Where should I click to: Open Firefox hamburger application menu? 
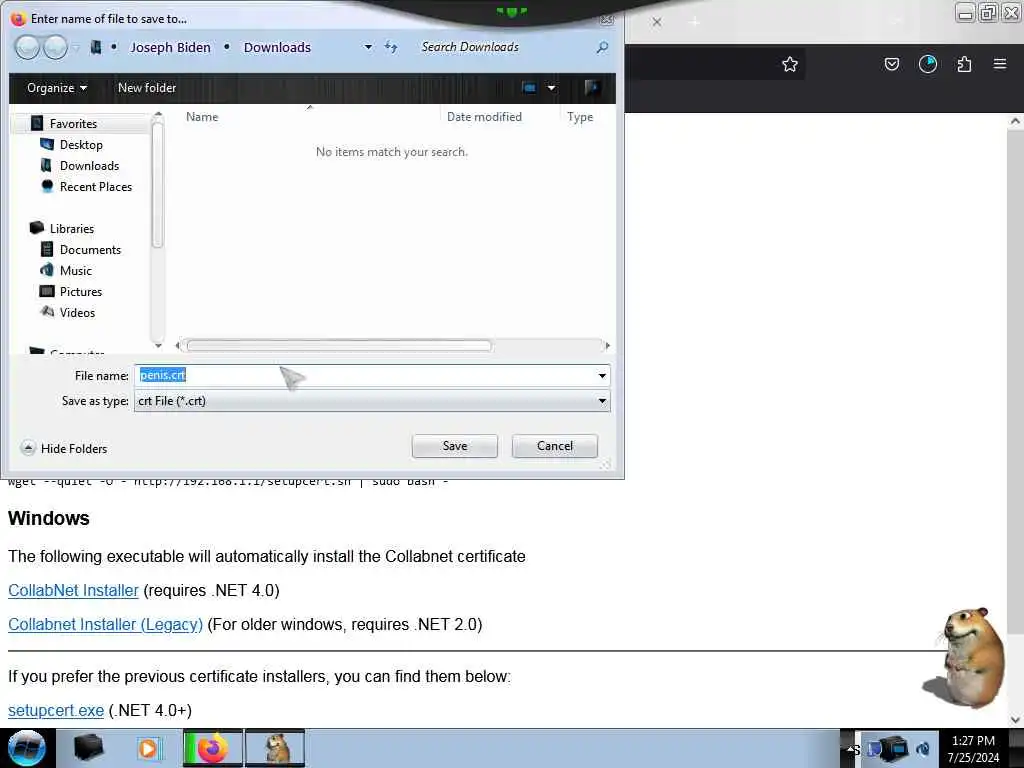pyautogui.click(x=1000, y=64)
